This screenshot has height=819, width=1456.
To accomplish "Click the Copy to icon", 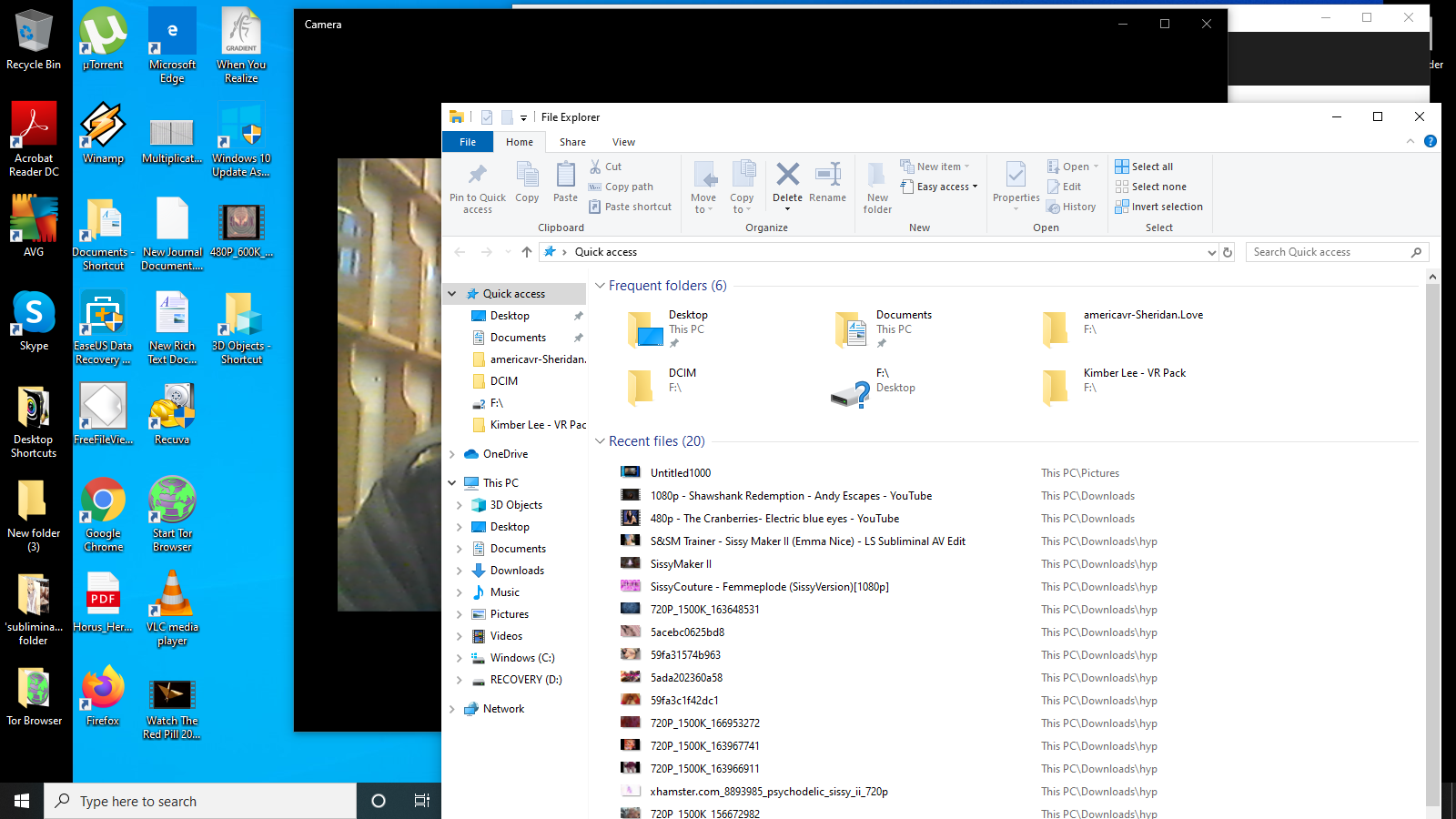I will 743,187.
